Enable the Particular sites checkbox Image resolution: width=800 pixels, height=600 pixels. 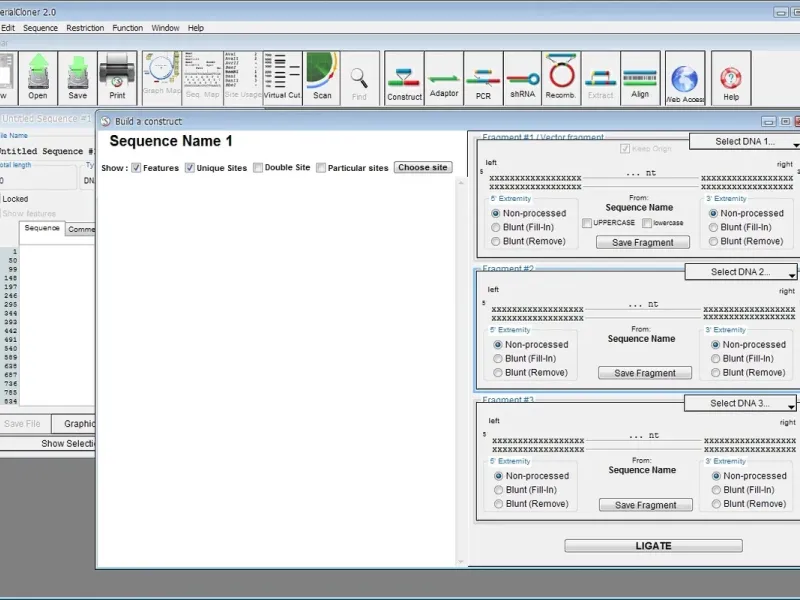(x=321, y=168)
